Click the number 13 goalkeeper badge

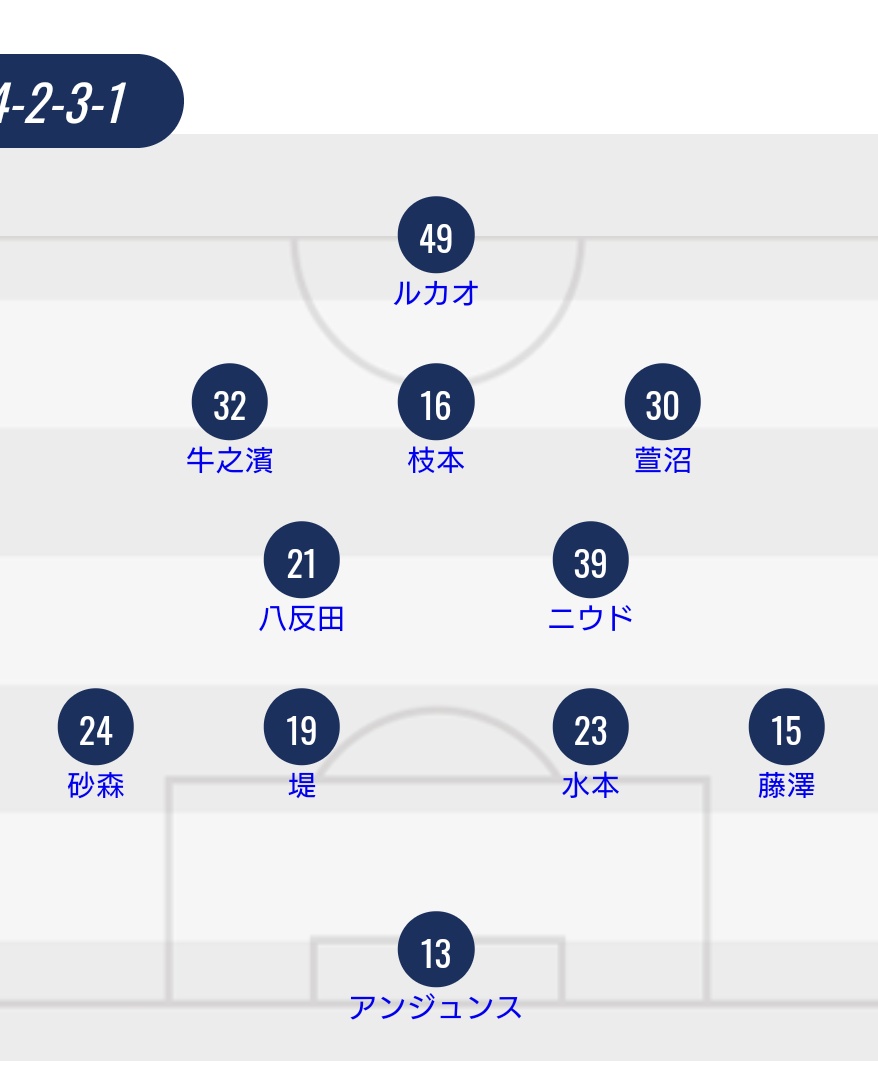(436, 949)
